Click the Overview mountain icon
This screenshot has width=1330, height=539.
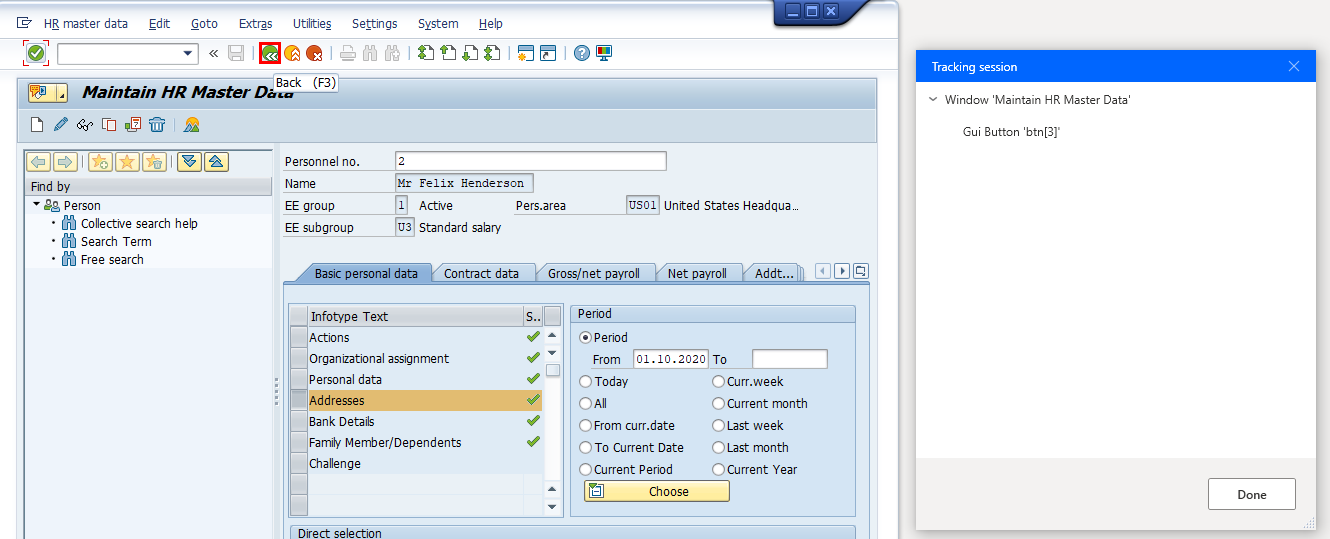(x=192, y=124)
